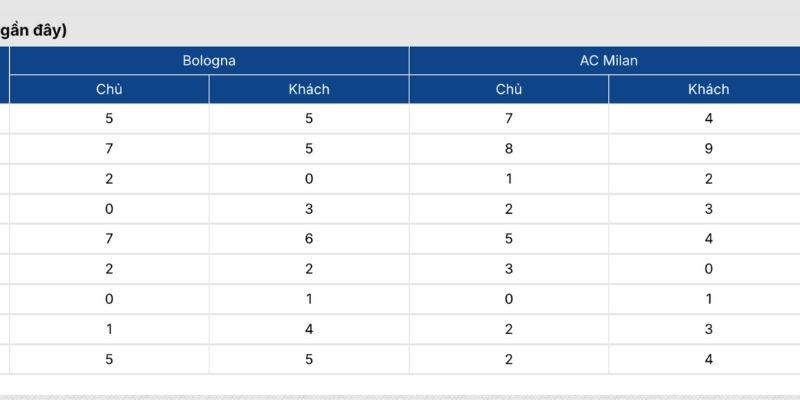Click value 3 in Bologna Khách column

coord(309,209)
